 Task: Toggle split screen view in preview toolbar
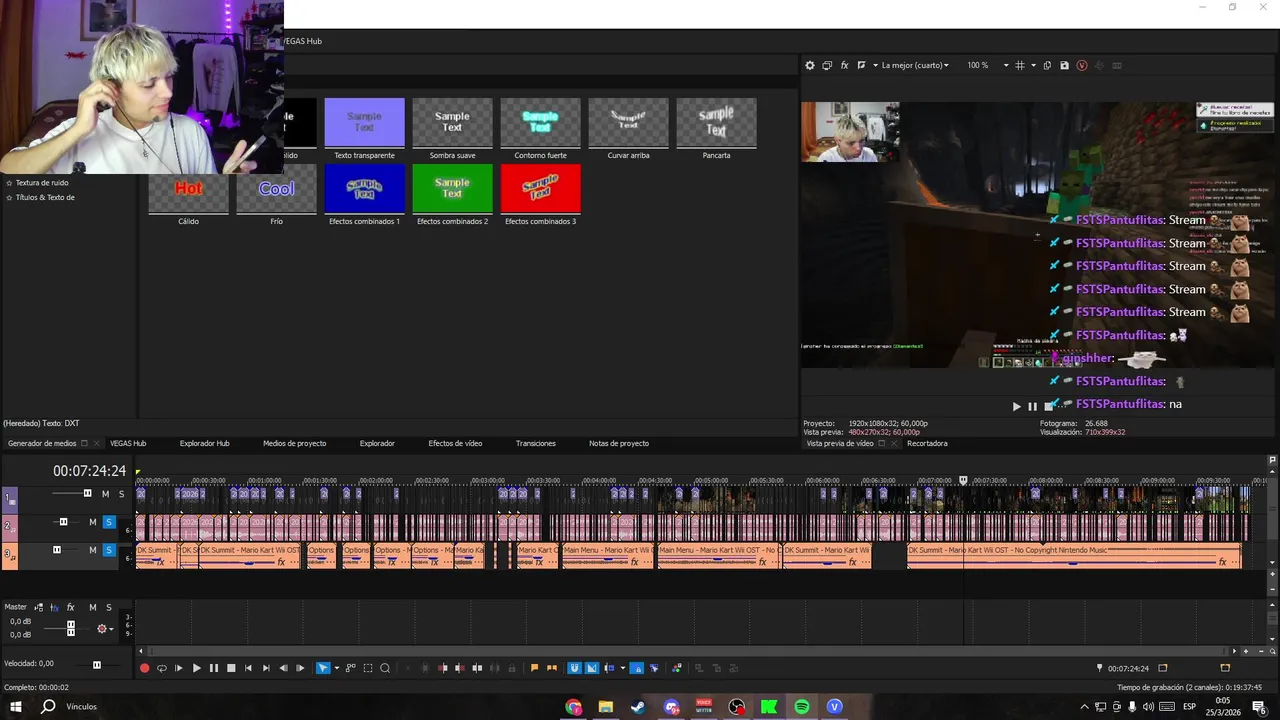coord(861,65)
